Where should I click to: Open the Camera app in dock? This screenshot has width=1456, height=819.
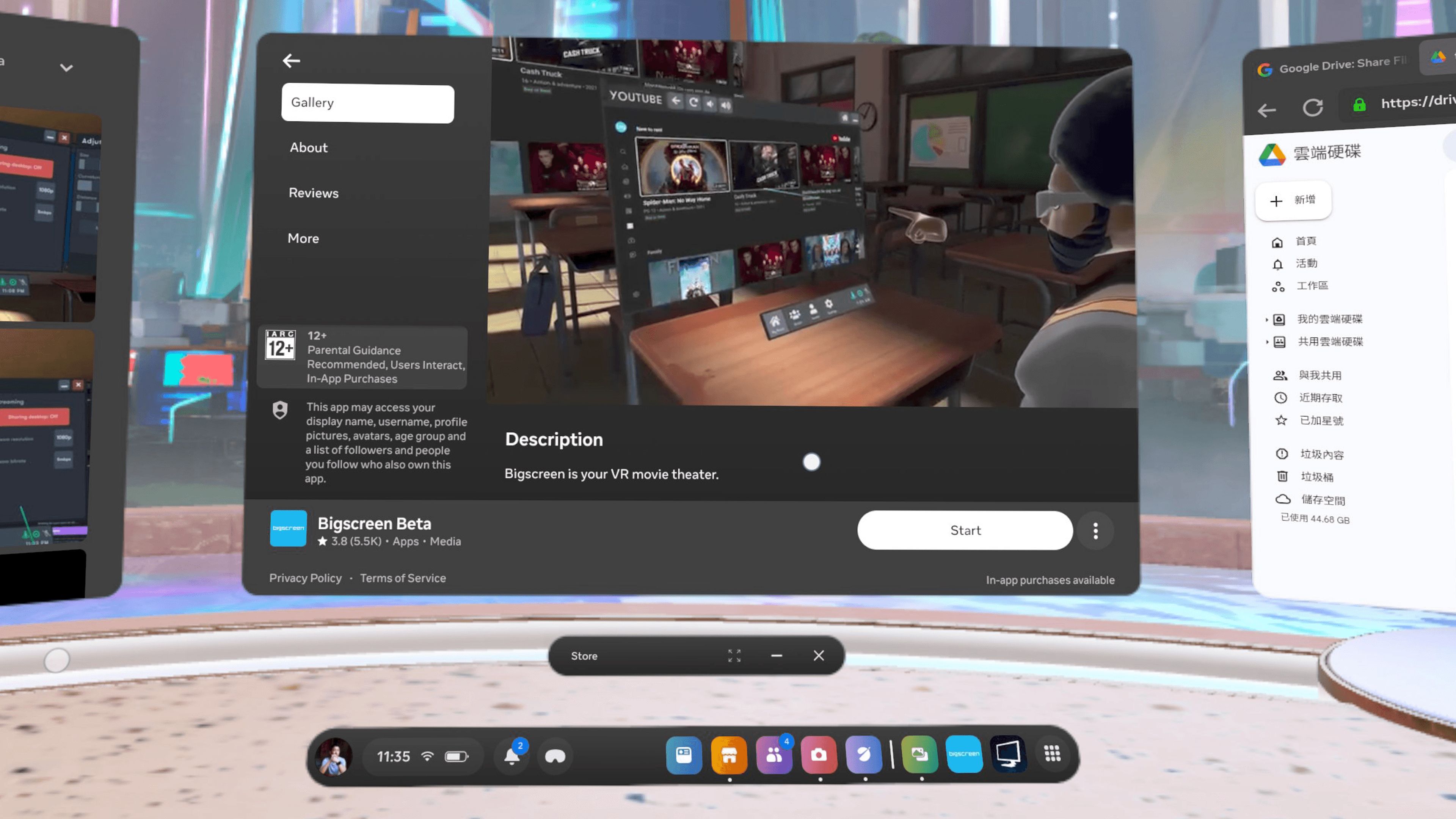point(819,755)
